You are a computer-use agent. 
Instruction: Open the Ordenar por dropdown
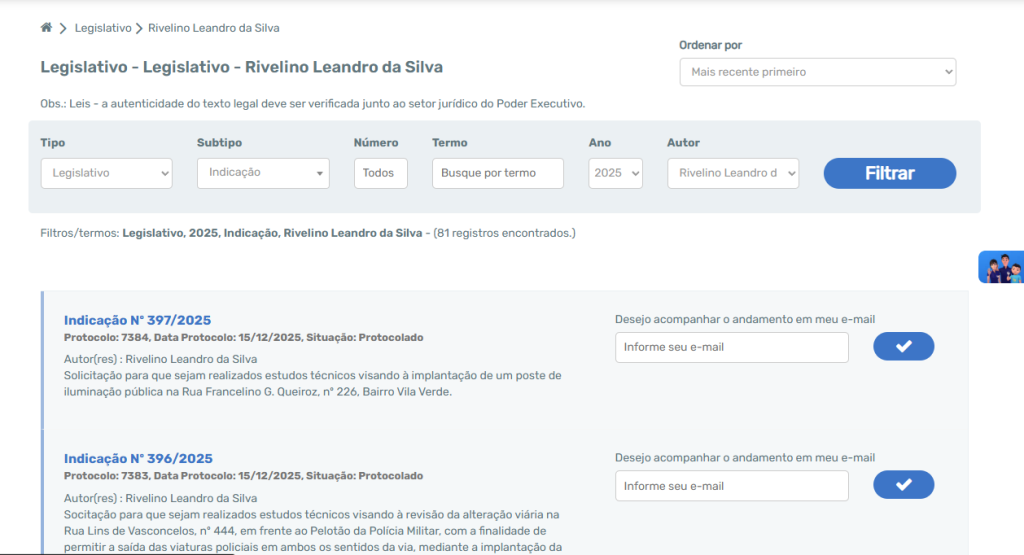[817, 72]
